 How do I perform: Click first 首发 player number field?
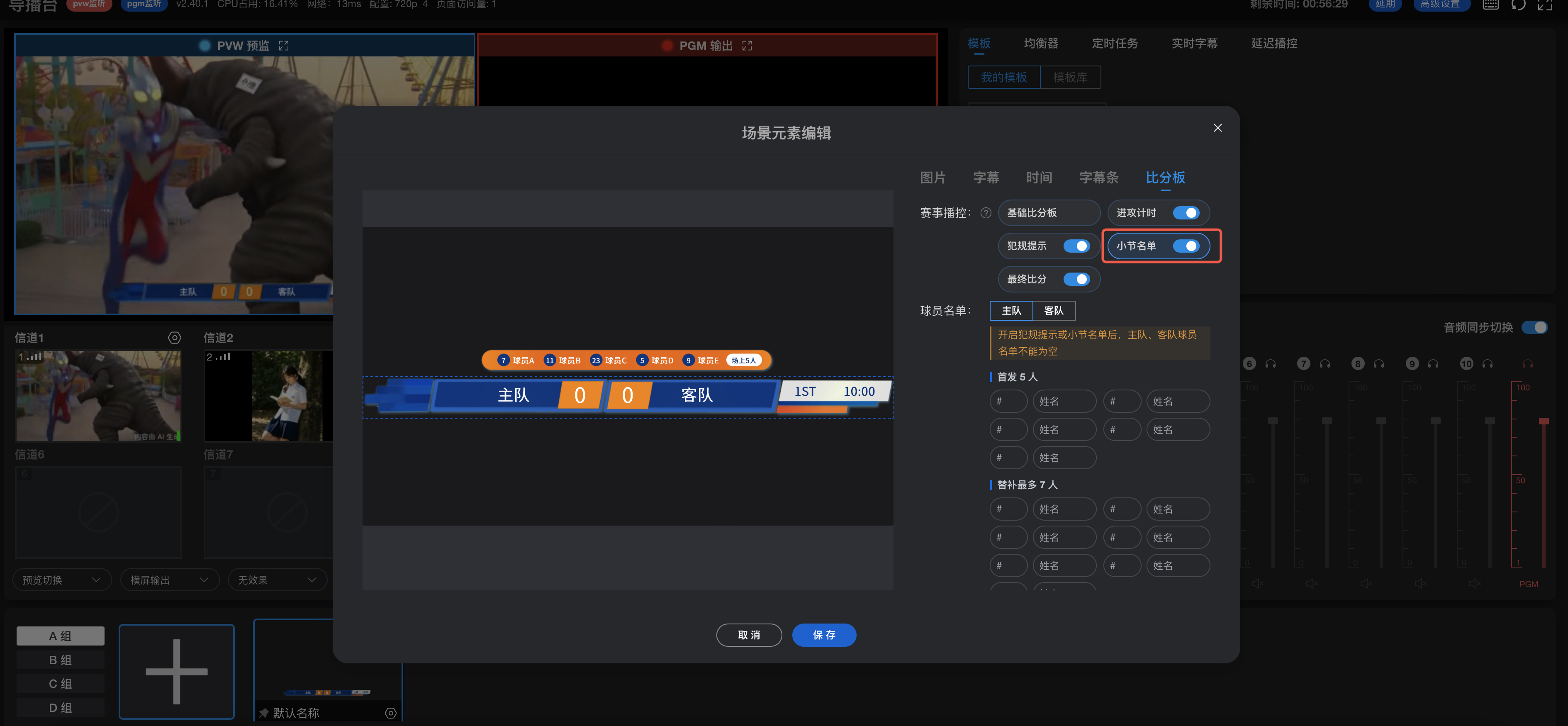(1008, 402)
